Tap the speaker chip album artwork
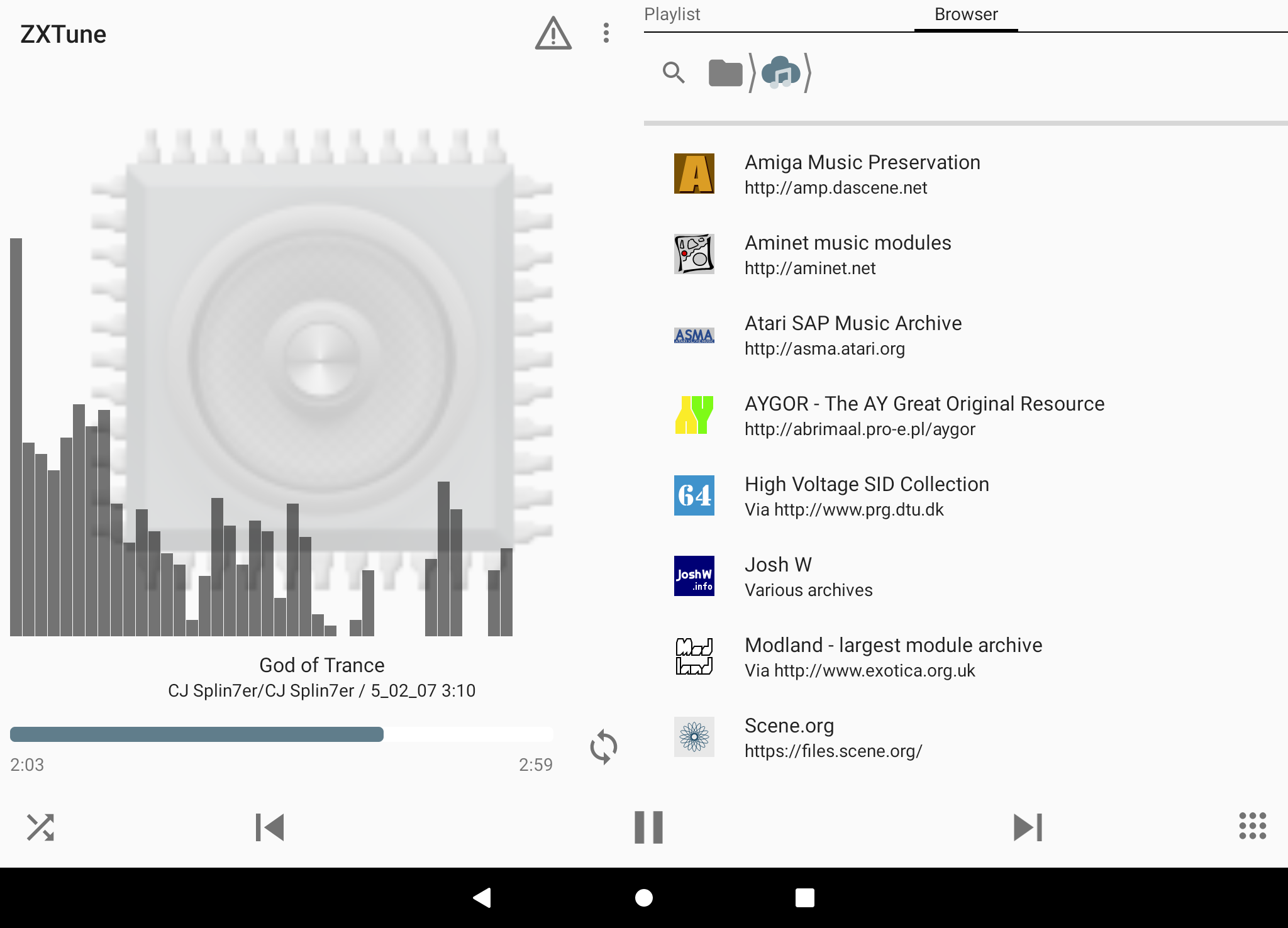Viewport: 1288px width, 928px height. coord(322,358)
